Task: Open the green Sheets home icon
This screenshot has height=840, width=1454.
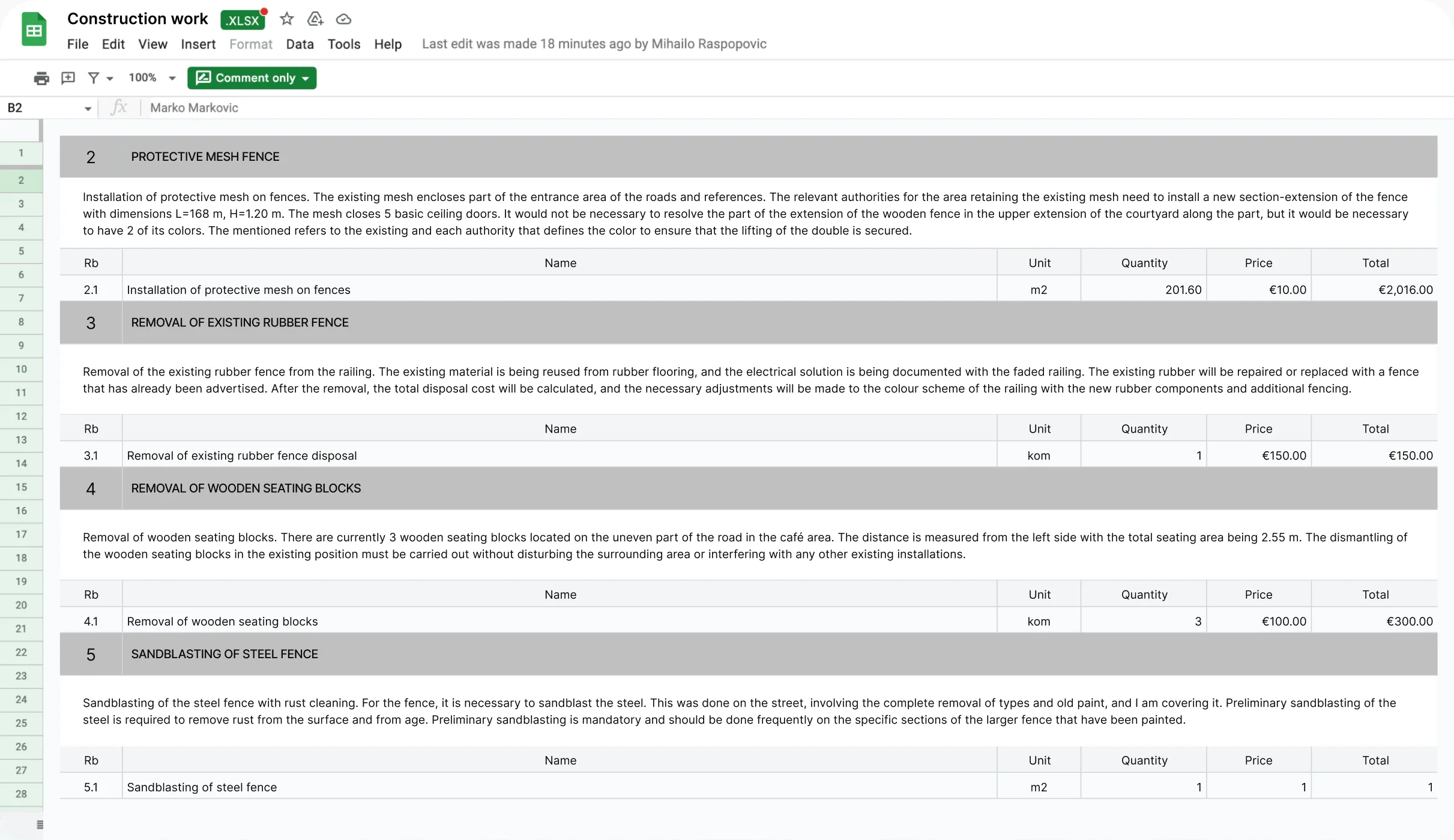Action: (x=34, y=29)
